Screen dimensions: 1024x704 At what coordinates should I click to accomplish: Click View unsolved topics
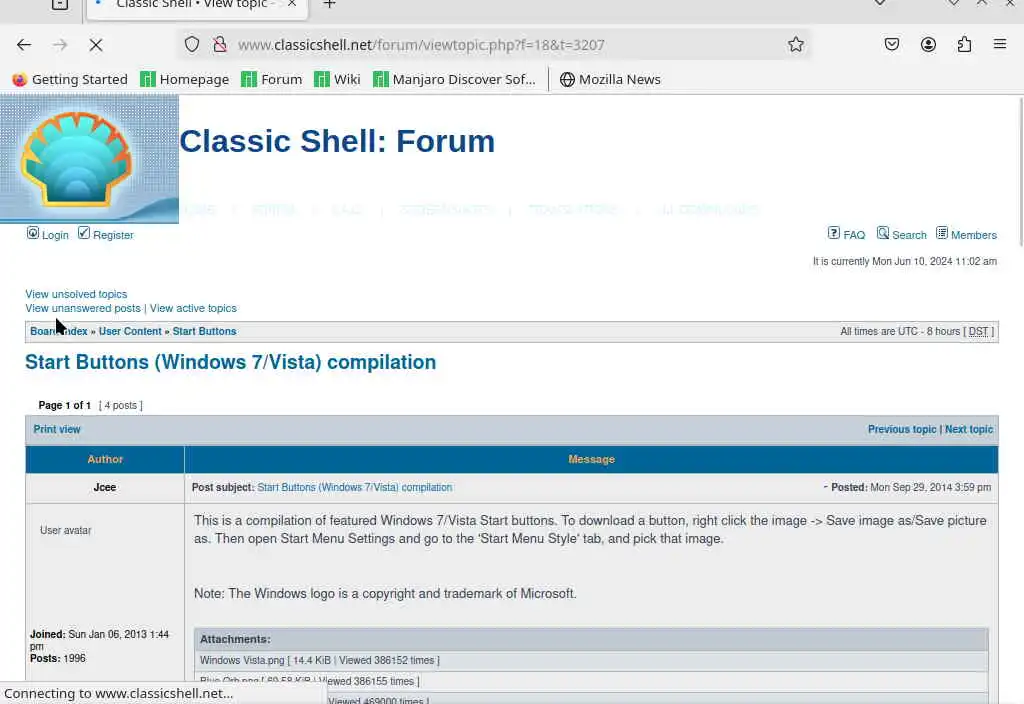[x=76, y=295]
